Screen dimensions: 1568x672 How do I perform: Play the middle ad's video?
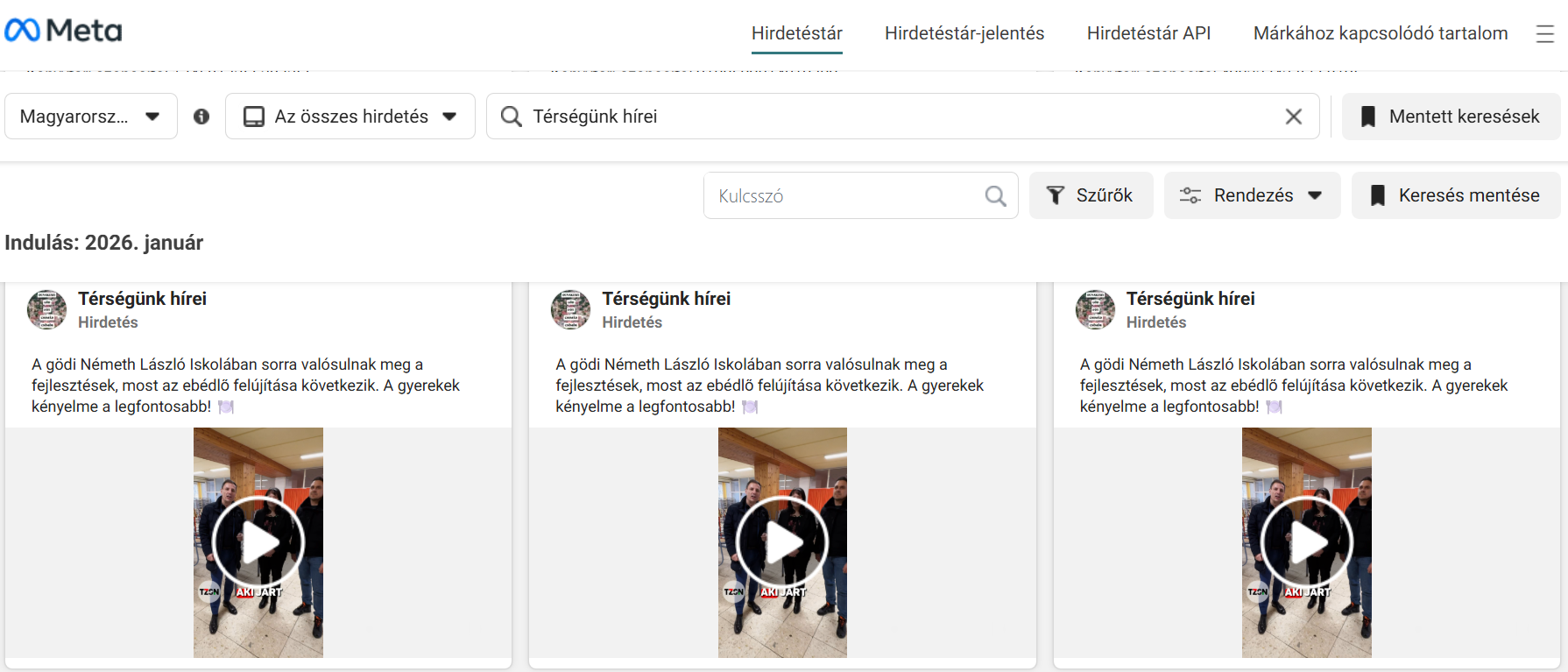click(x=782, y=542)
